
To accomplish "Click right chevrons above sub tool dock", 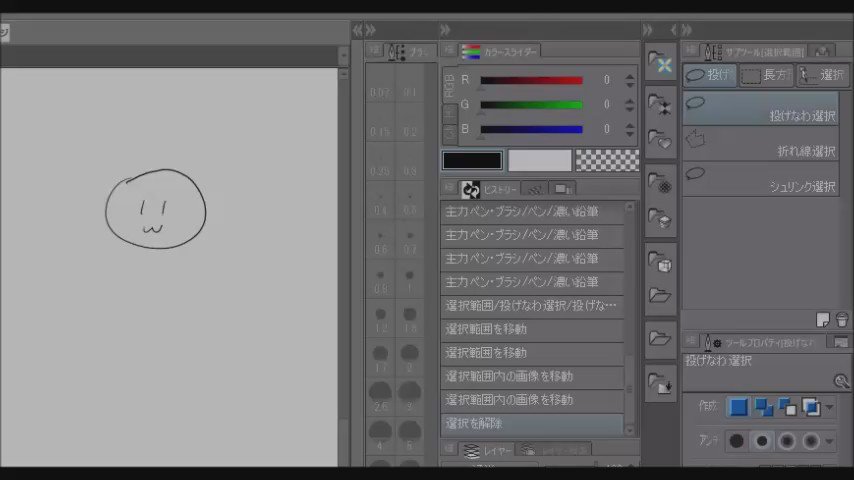I will pos(686,30).
